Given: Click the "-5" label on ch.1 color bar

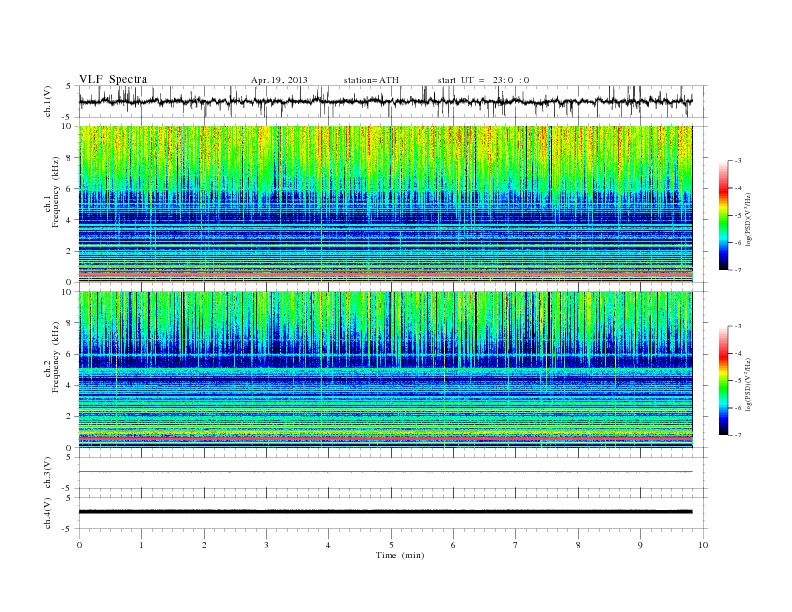Looking at the screenshot, I should click(738, 216).
